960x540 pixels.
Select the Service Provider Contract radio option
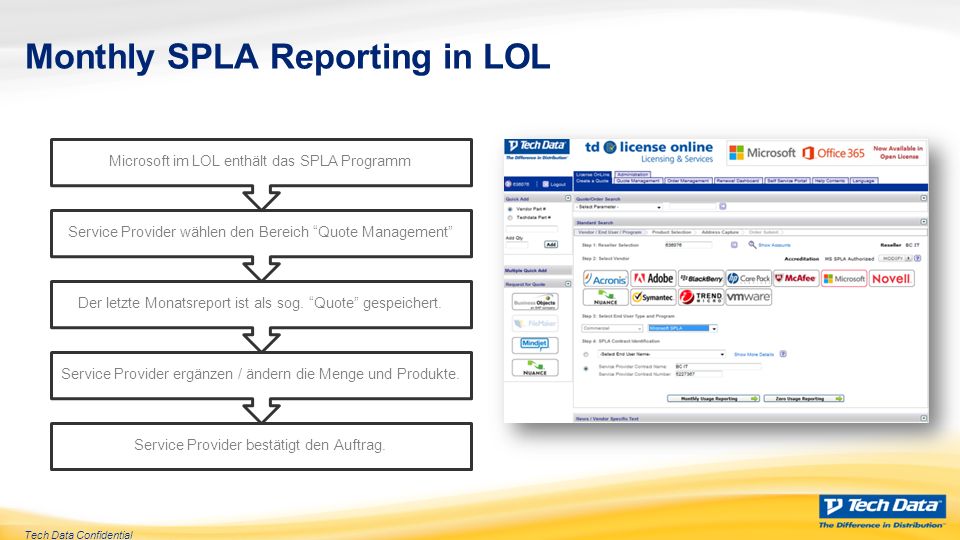click(x=586, y=369)
